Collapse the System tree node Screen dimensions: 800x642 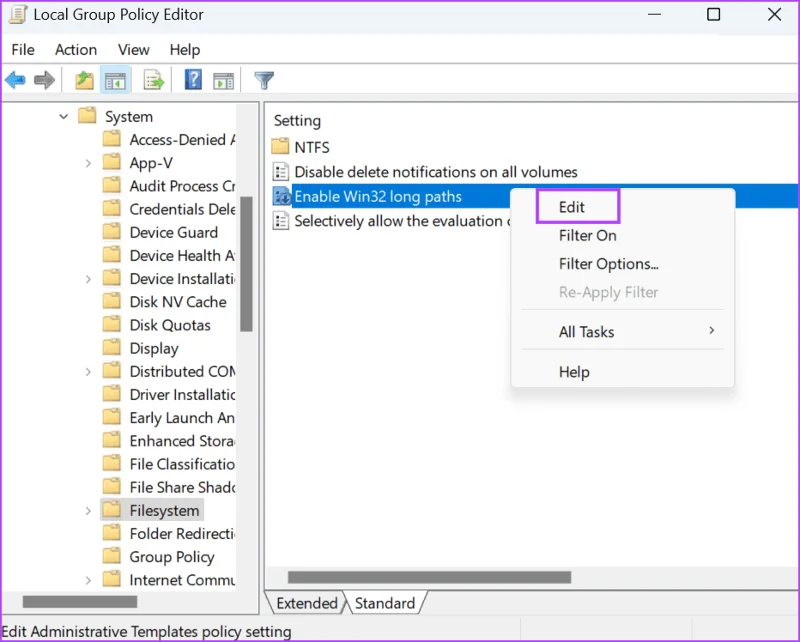pos(64,116)
